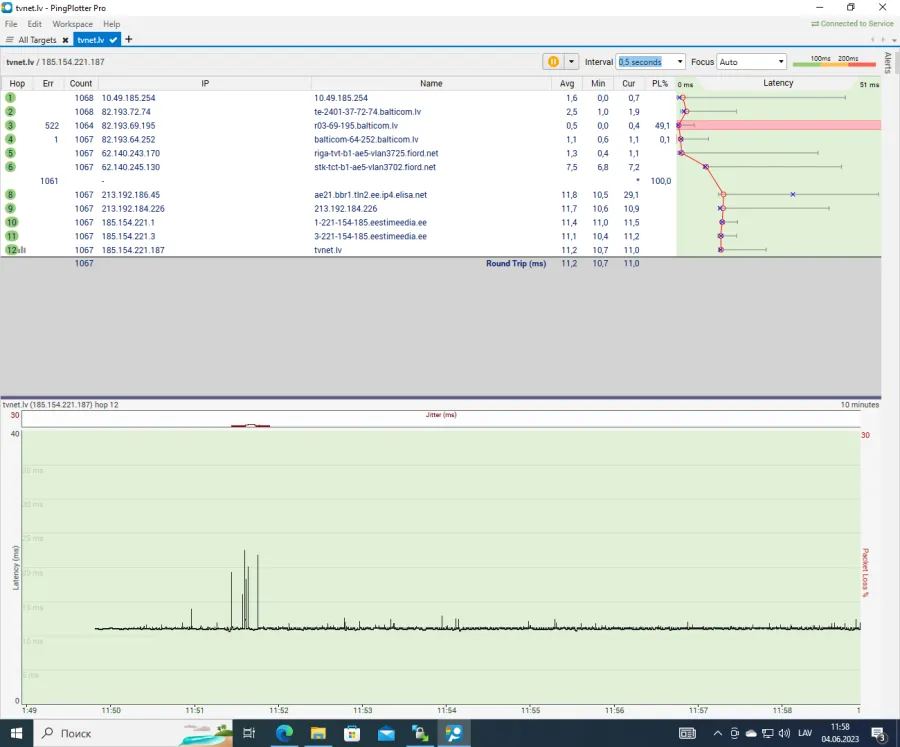The height and width of the screenshot is (747, 900).
Task: Add a new target tab with plus
Action: 129,40
